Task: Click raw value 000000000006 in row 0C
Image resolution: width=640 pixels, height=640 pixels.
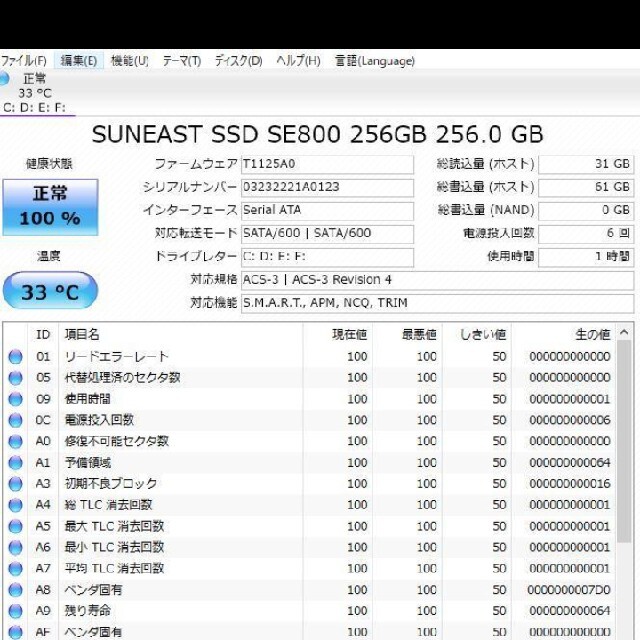Action: (x=570, y=420)
